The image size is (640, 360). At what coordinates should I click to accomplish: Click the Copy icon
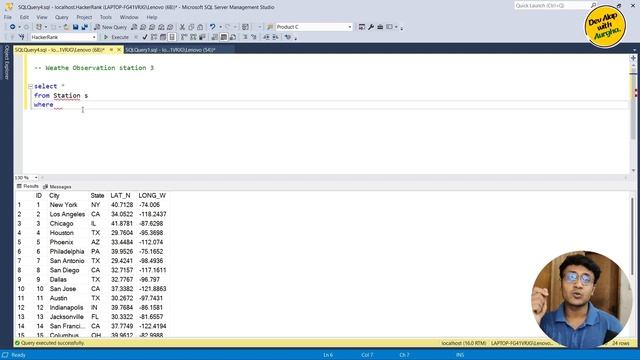tap(191, 27)
